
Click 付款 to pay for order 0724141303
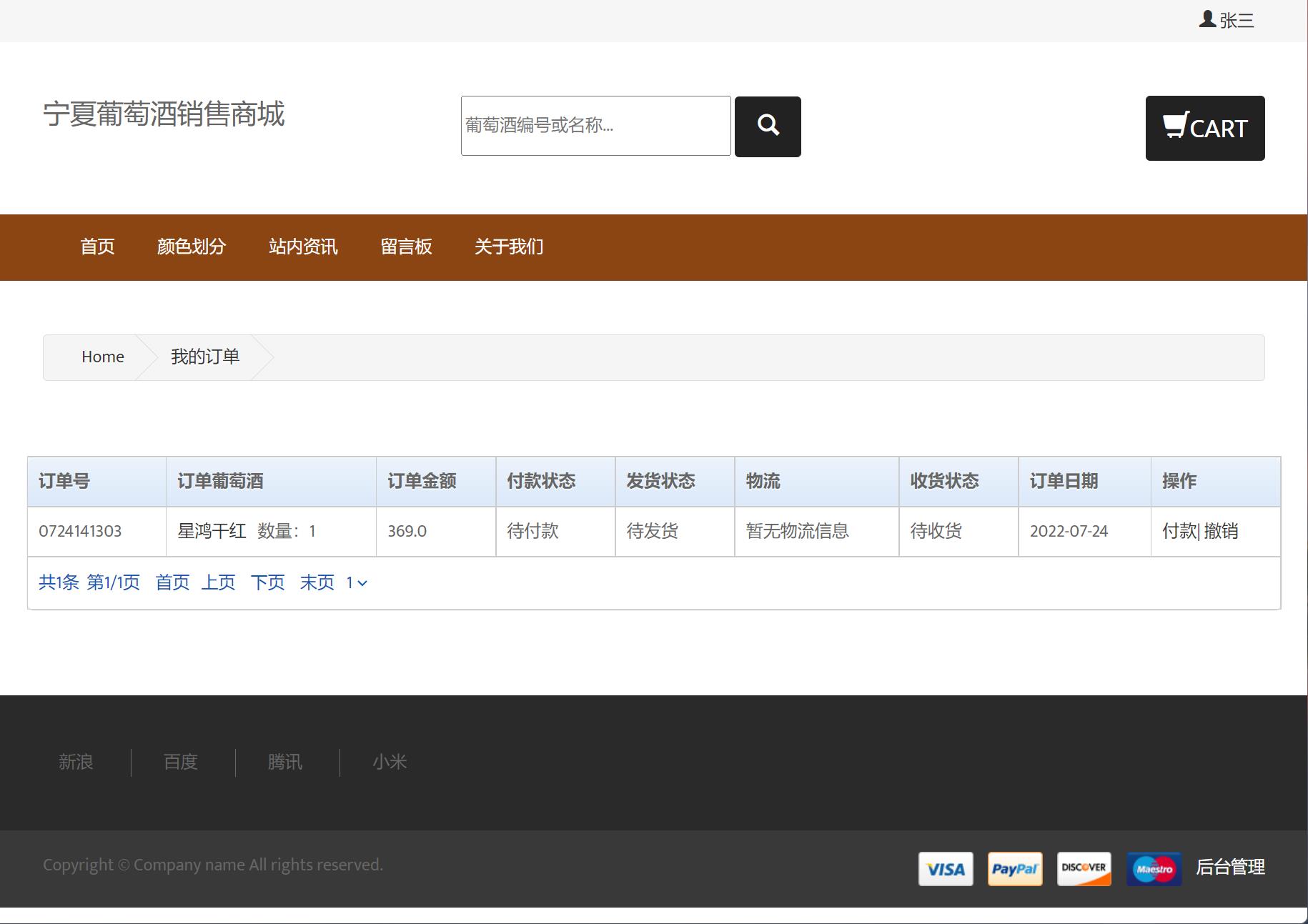1179,531
